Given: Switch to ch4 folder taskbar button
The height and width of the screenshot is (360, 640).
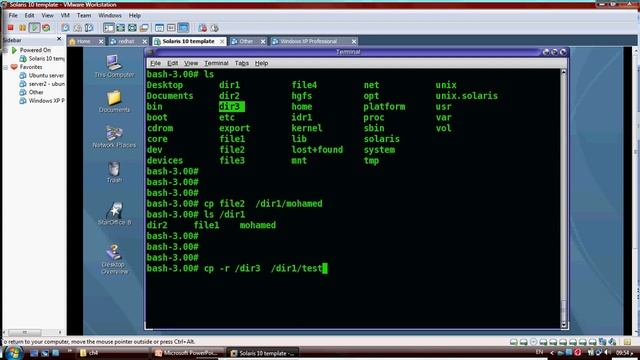Looking at the screenshot, I should [x=113, y=353].
